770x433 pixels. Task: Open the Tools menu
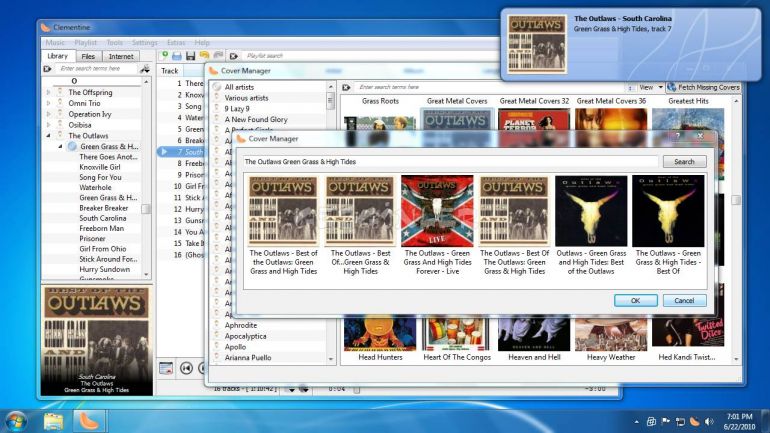pos(114,43)
